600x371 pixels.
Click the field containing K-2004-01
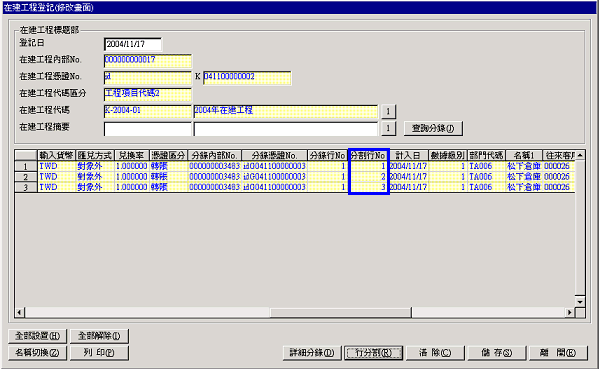coord(148,111)
